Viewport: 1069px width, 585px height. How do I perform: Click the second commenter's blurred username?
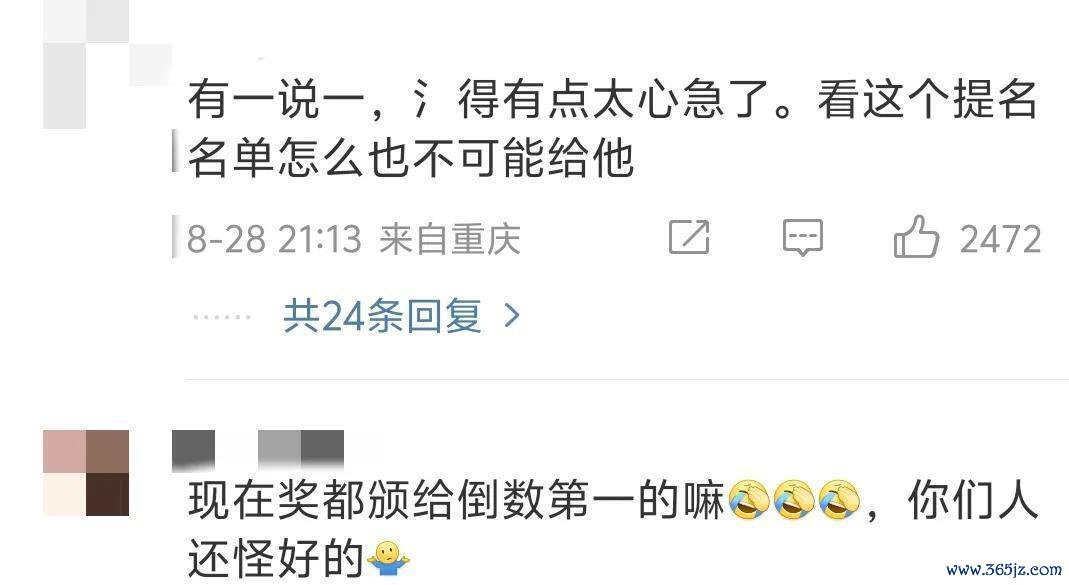point(258,451)
